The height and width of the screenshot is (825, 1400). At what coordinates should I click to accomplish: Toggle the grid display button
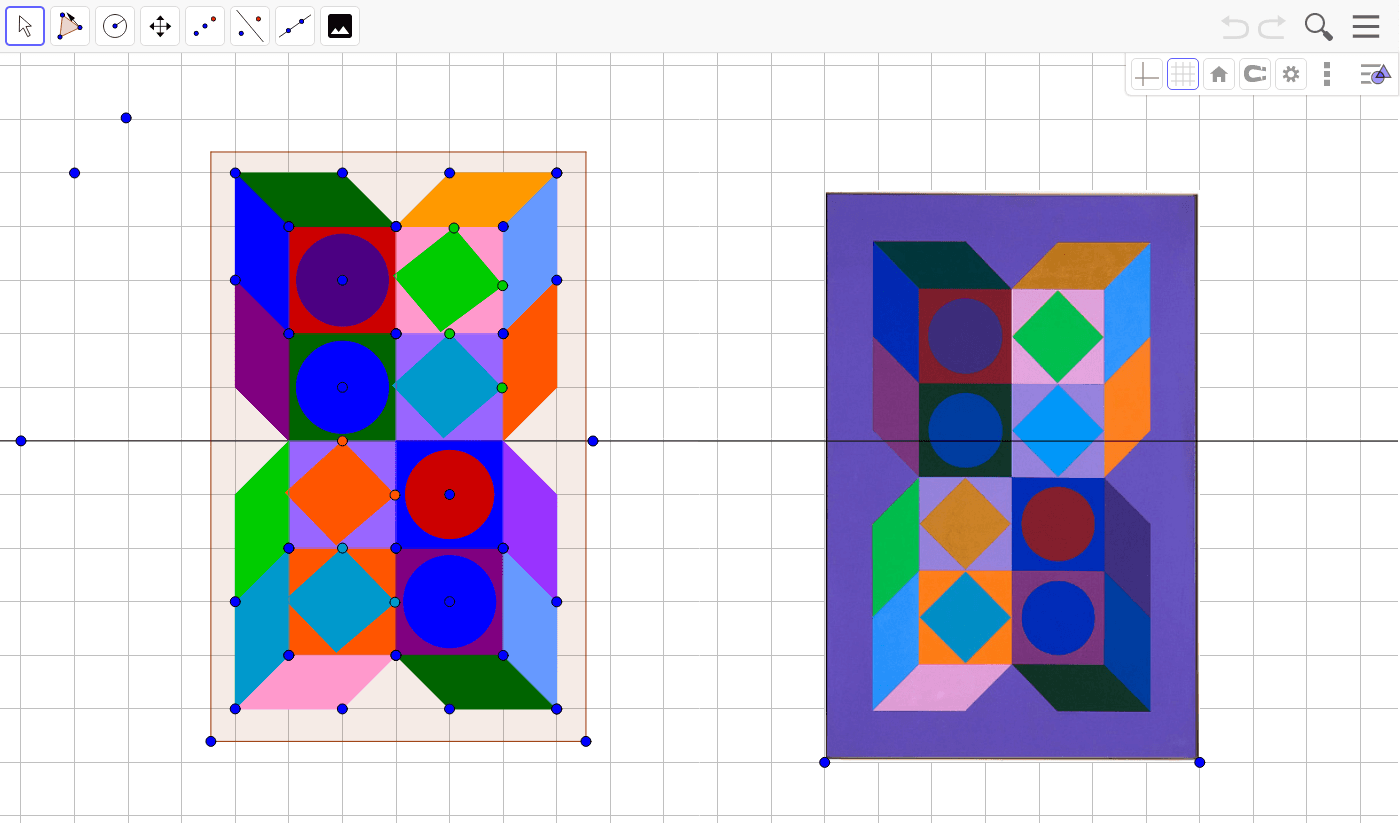coord(1183,74)
